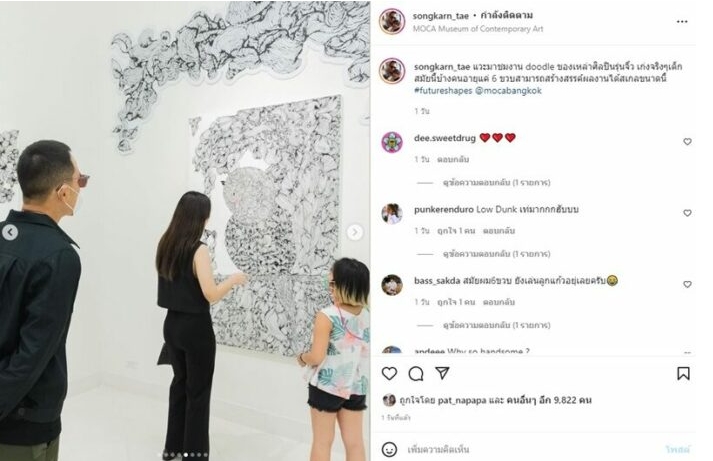This screenshot has width=713, height=461.
Task: Like the post with heart icon
Action: [x=389, y=374]
